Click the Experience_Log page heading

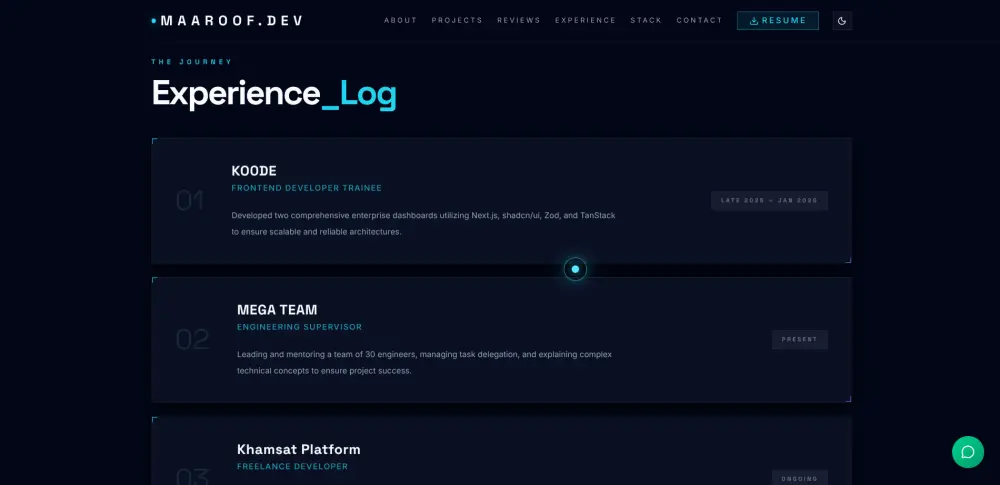(274, 94)
